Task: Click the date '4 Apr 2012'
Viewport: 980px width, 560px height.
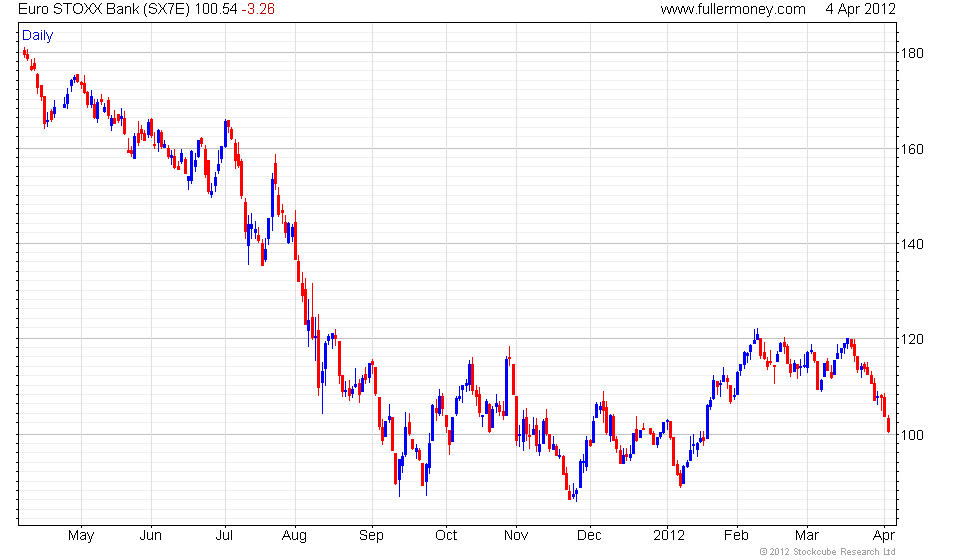Action: [861, 9]
